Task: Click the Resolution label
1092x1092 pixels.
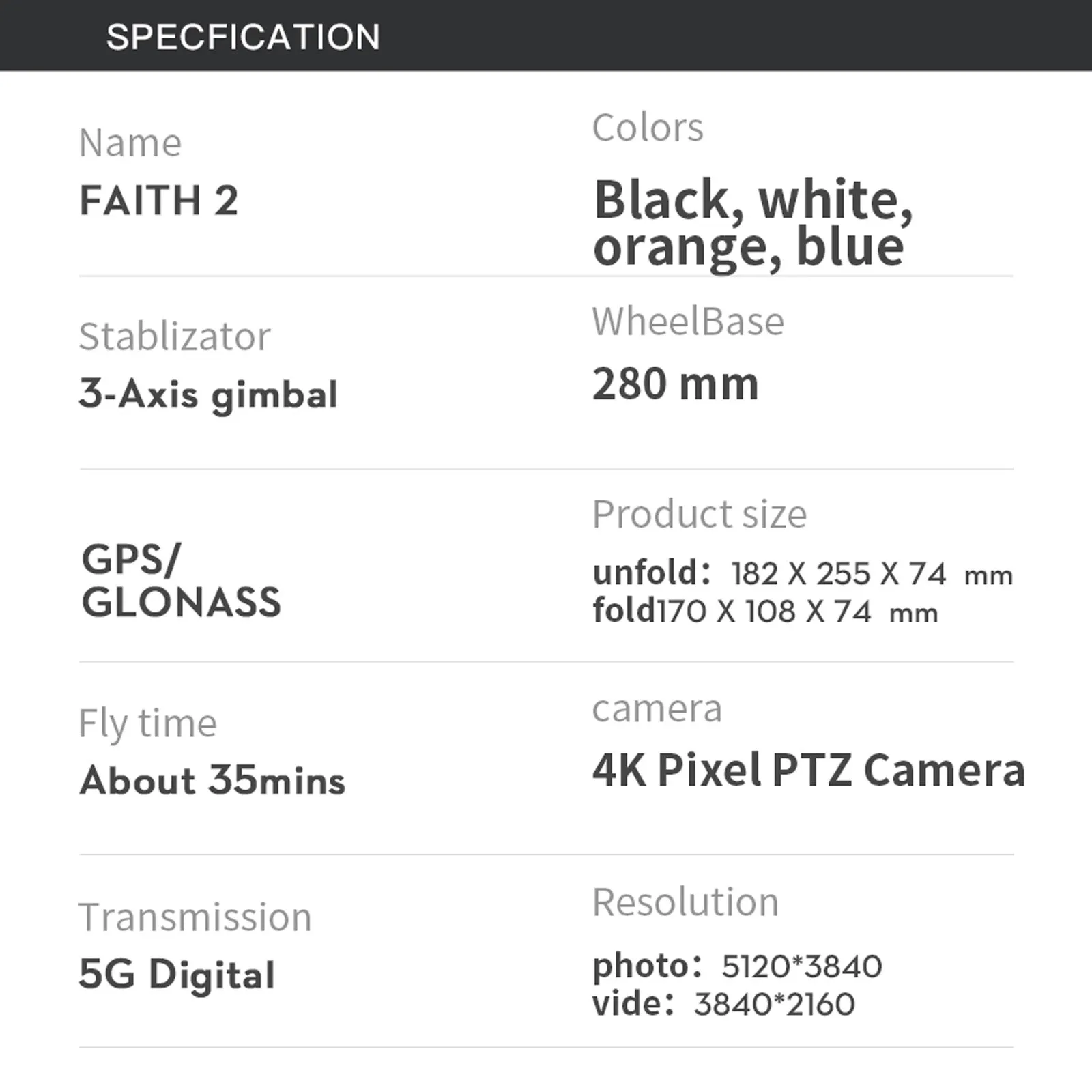Action: (685, 902)
